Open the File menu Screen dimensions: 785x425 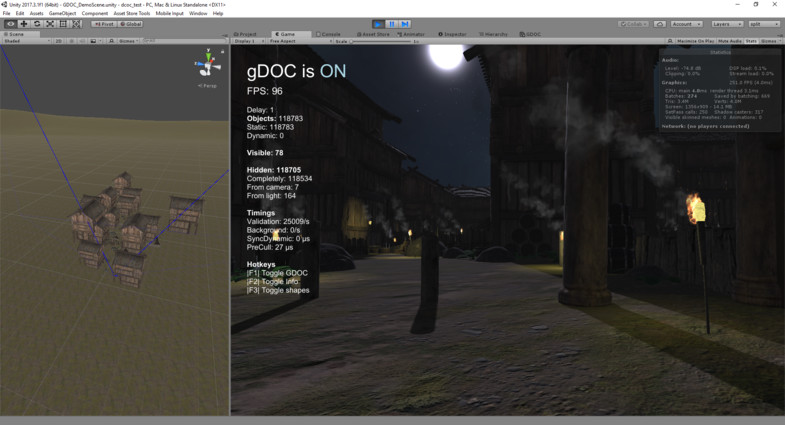tap(7, 14)
